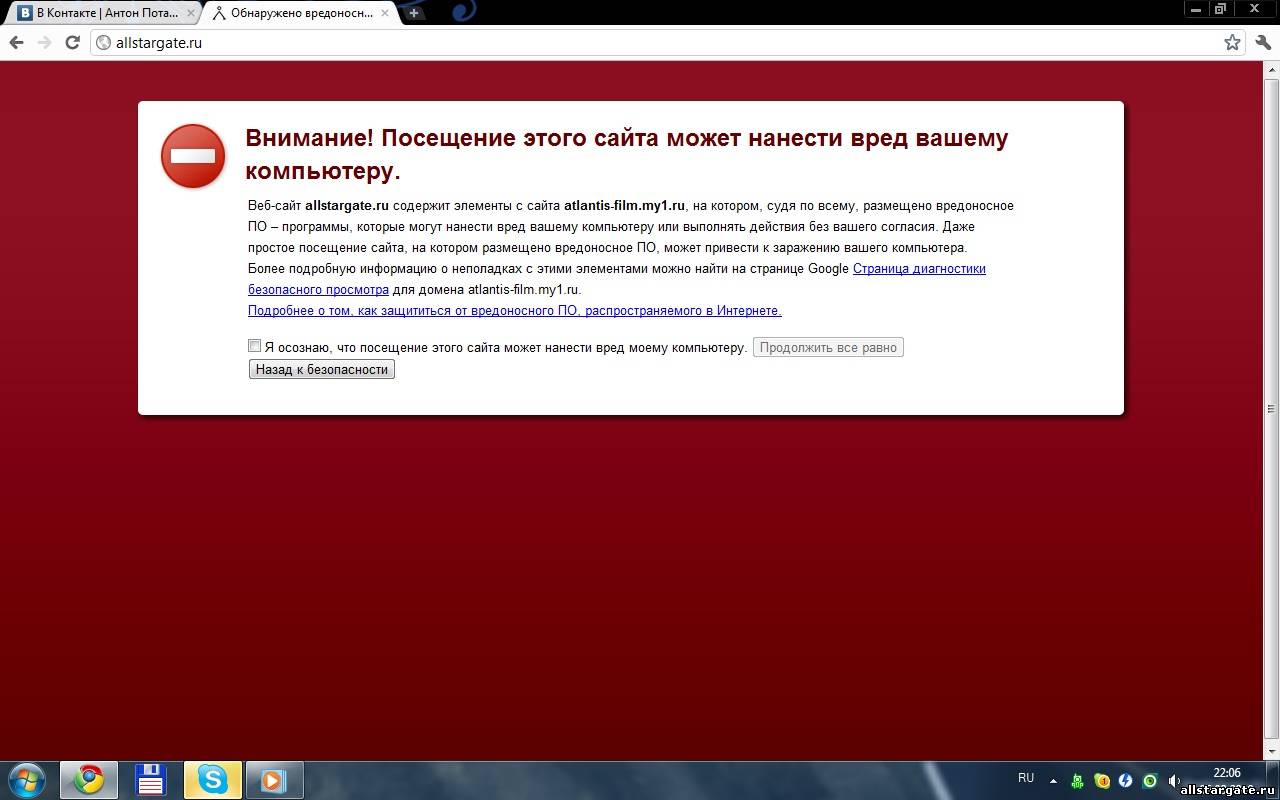This screenshot has height=800, width=1280.
Task: Close the 'В Контакте' tab
Action: pyautogui.click(x=190, y=13)
